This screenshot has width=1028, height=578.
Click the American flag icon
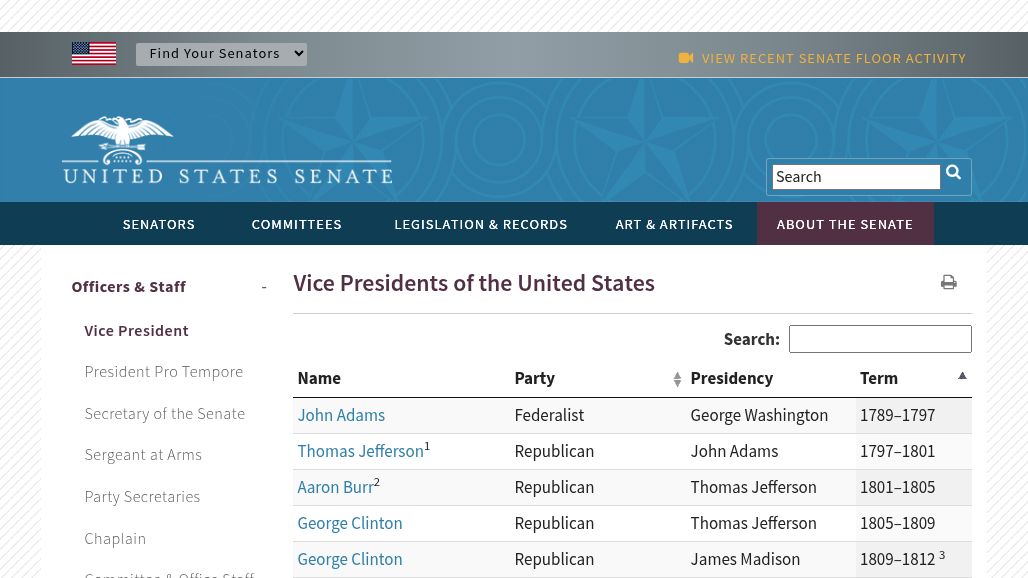(x=94, y=53)
